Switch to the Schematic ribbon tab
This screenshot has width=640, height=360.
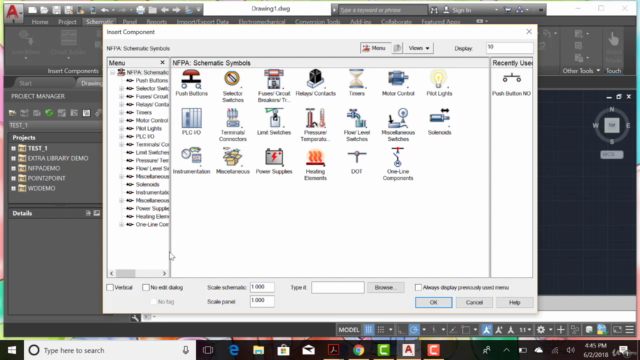[99, 22]
